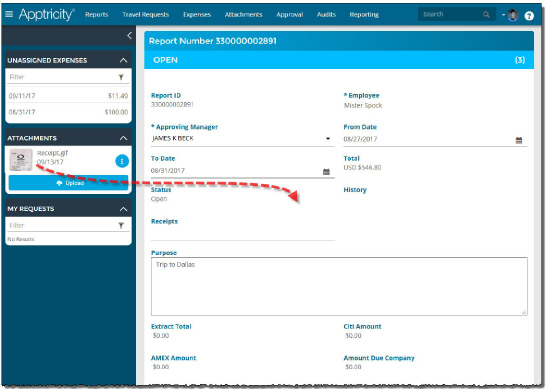
Task: Click the Receipt.gif thumbnail image
Action: click(x=21, y=160)
